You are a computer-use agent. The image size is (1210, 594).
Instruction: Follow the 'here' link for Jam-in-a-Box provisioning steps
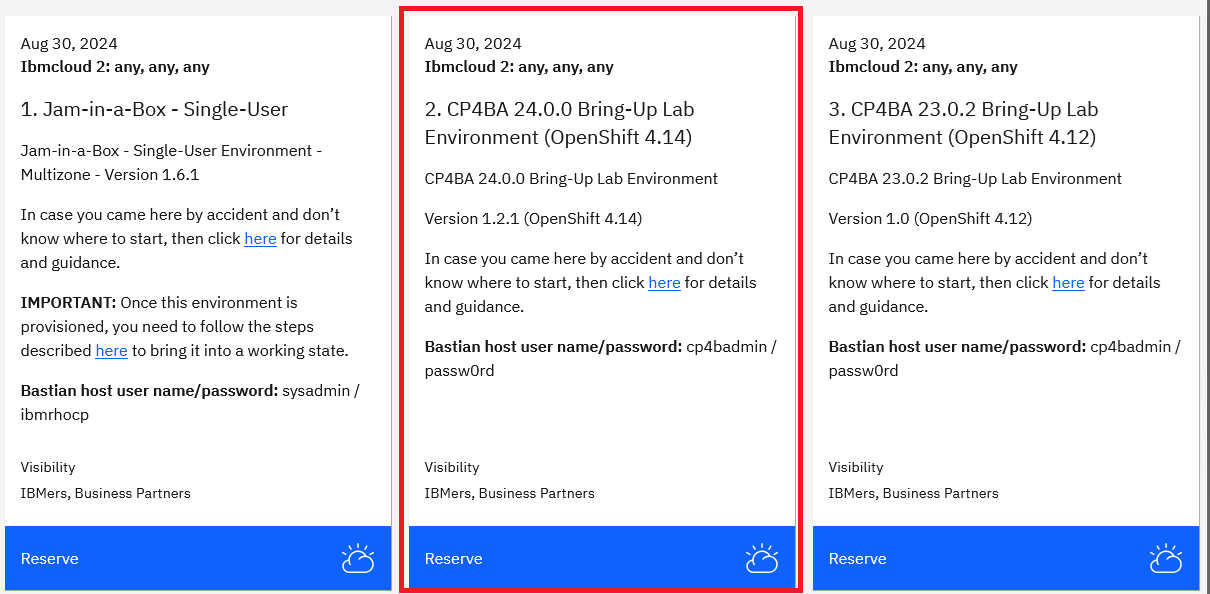[111, 351]
